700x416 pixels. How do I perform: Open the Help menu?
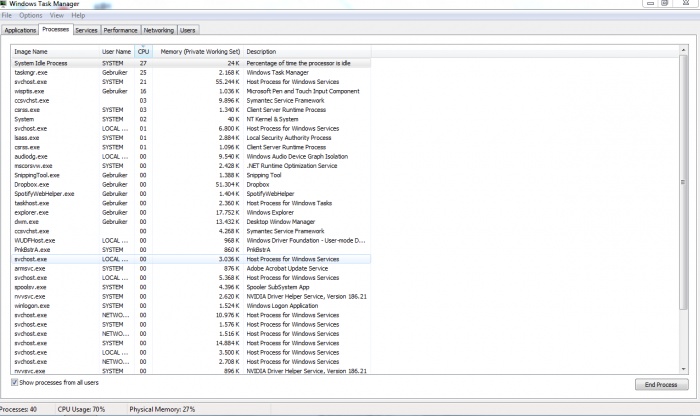tap(78, 16)
